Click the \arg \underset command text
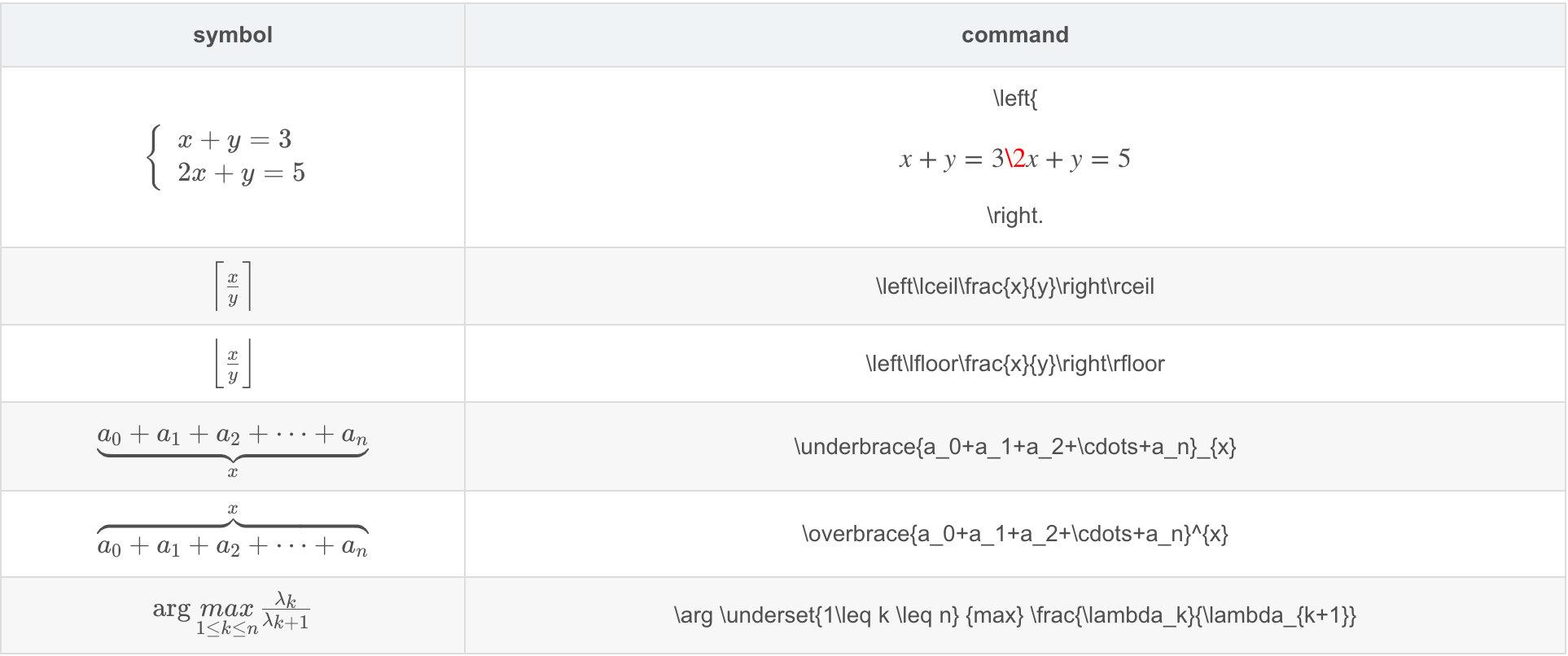Image resolution: width=1568 pixels, height=656 pixels. pyautogui.click(x=1014, y=615)
